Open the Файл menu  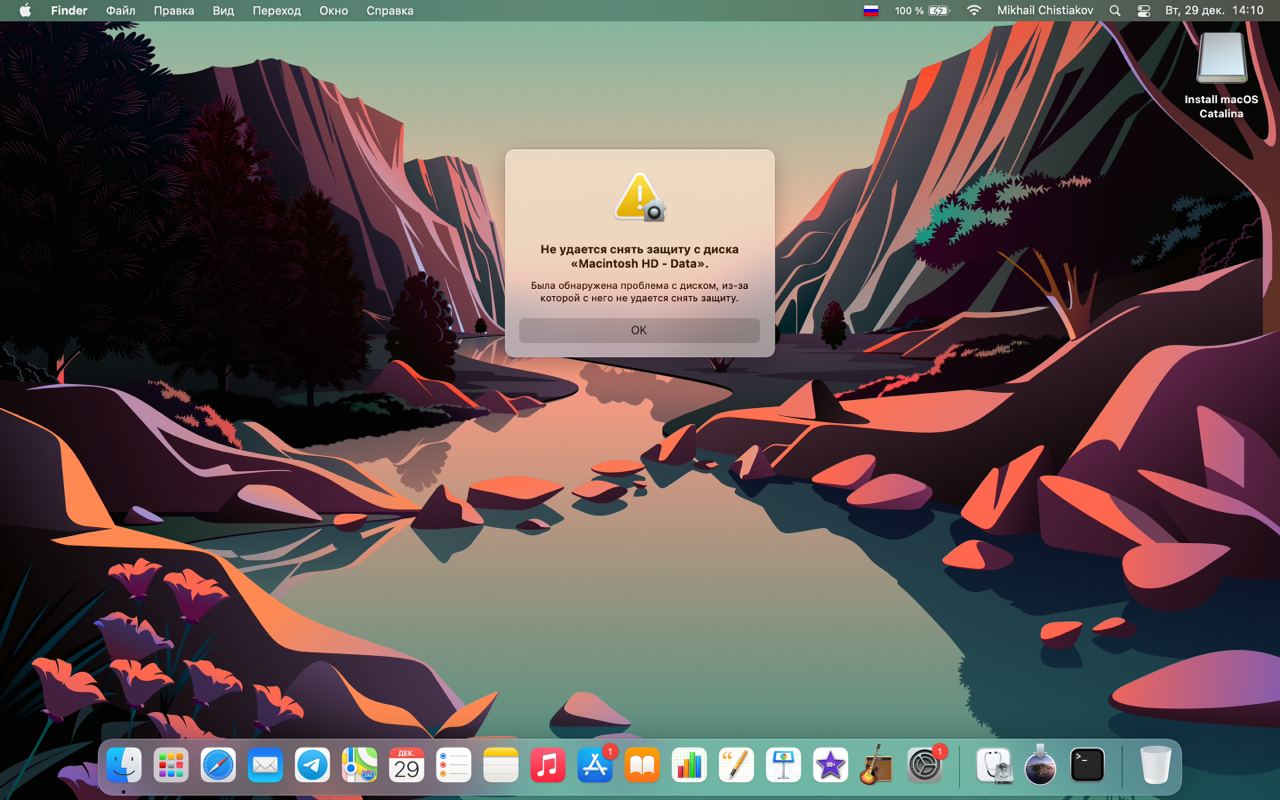121,10
